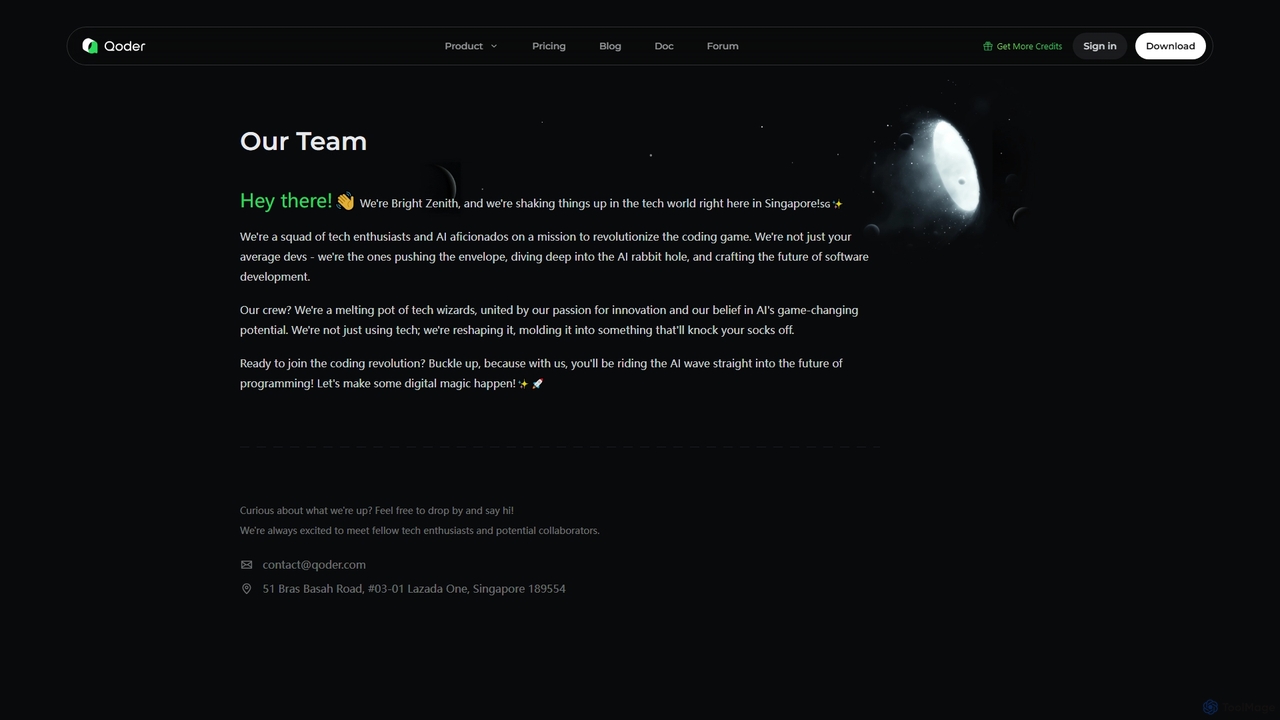
Task: Click the paragraph starting 'Our crew?'
Action: [549, 320]
